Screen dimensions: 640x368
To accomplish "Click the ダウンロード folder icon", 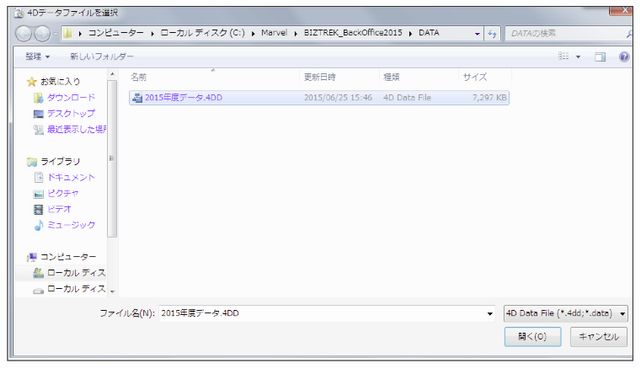I will [38, 98].
